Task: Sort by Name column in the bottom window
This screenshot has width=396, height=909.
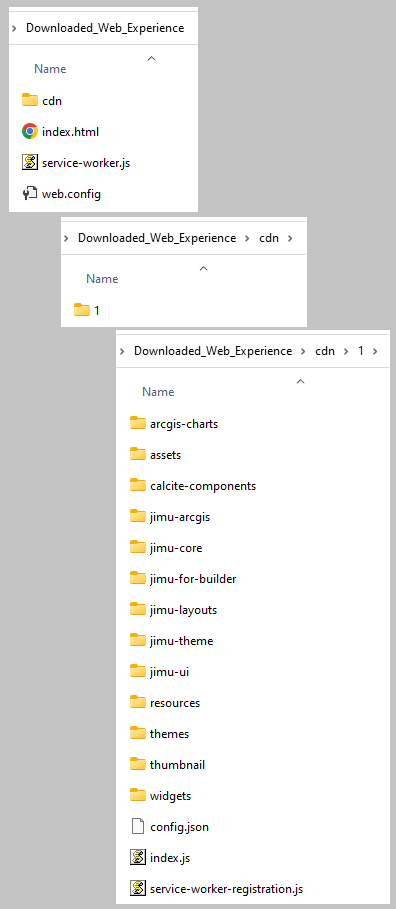Action: pyautogui.click(x=158, y=391)
